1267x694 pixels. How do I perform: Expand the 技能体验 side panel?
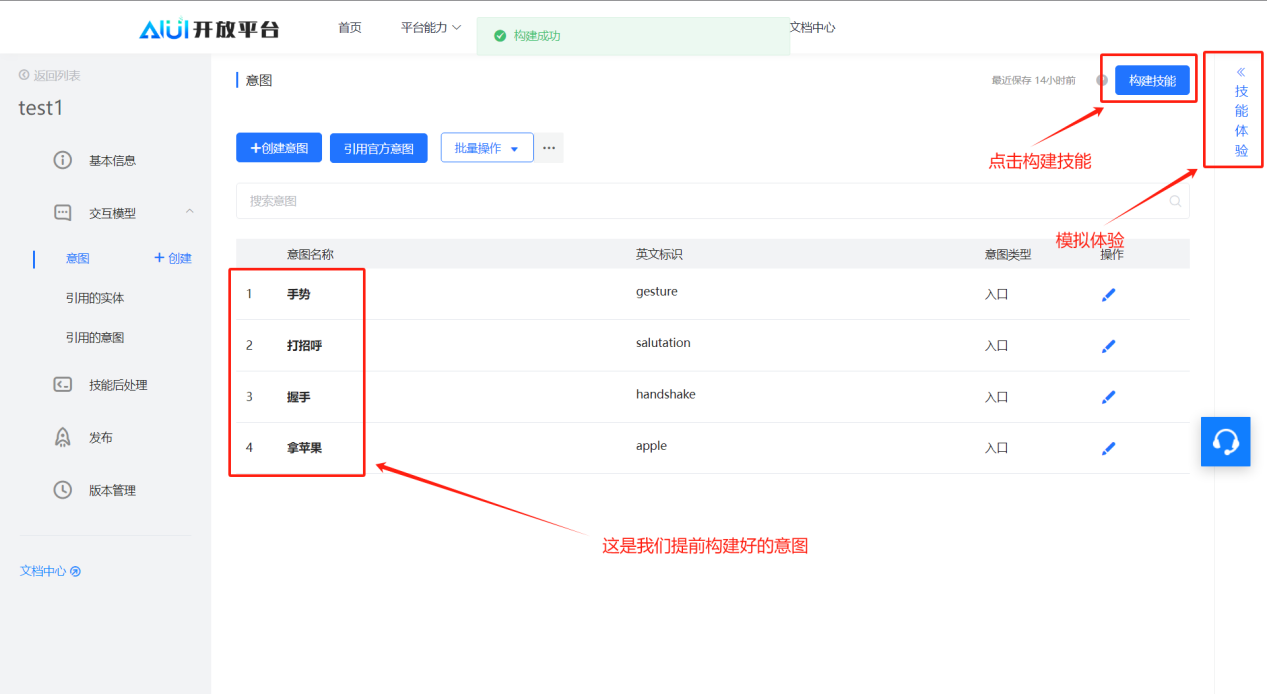point(1241,110)
